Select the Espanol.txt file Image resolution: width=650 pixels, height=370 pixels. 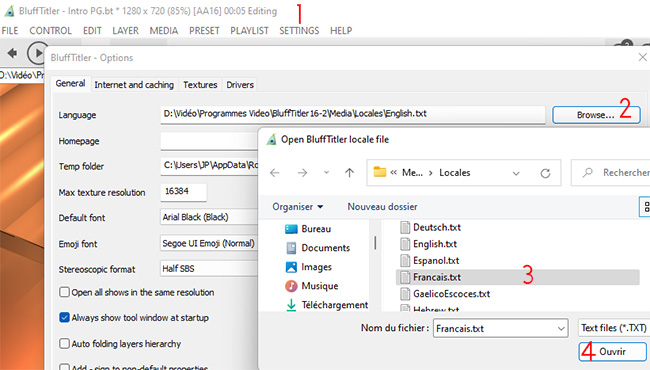[x=430, y=260]
